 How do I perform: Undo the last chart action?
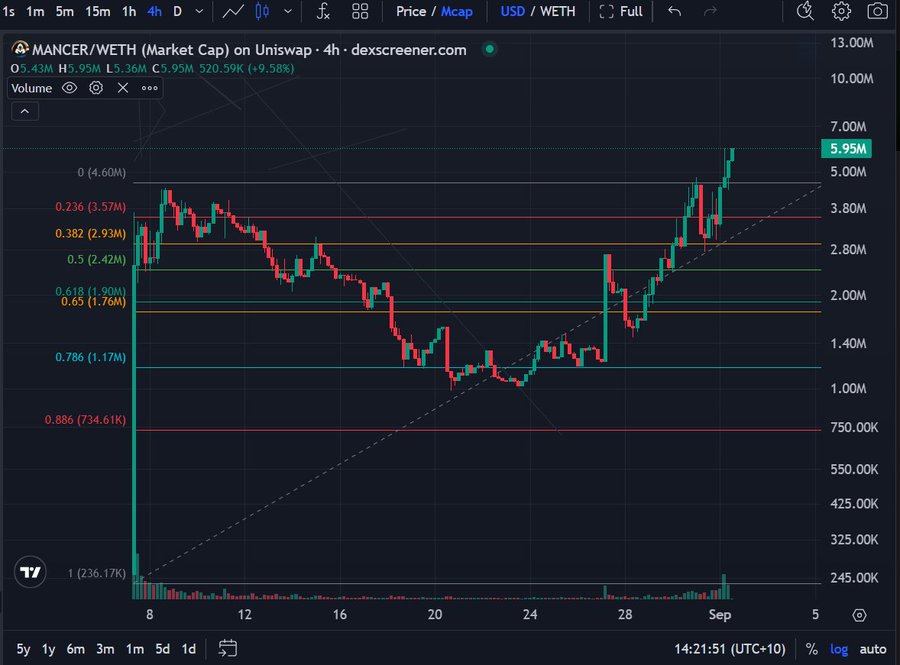coord(675,11)
